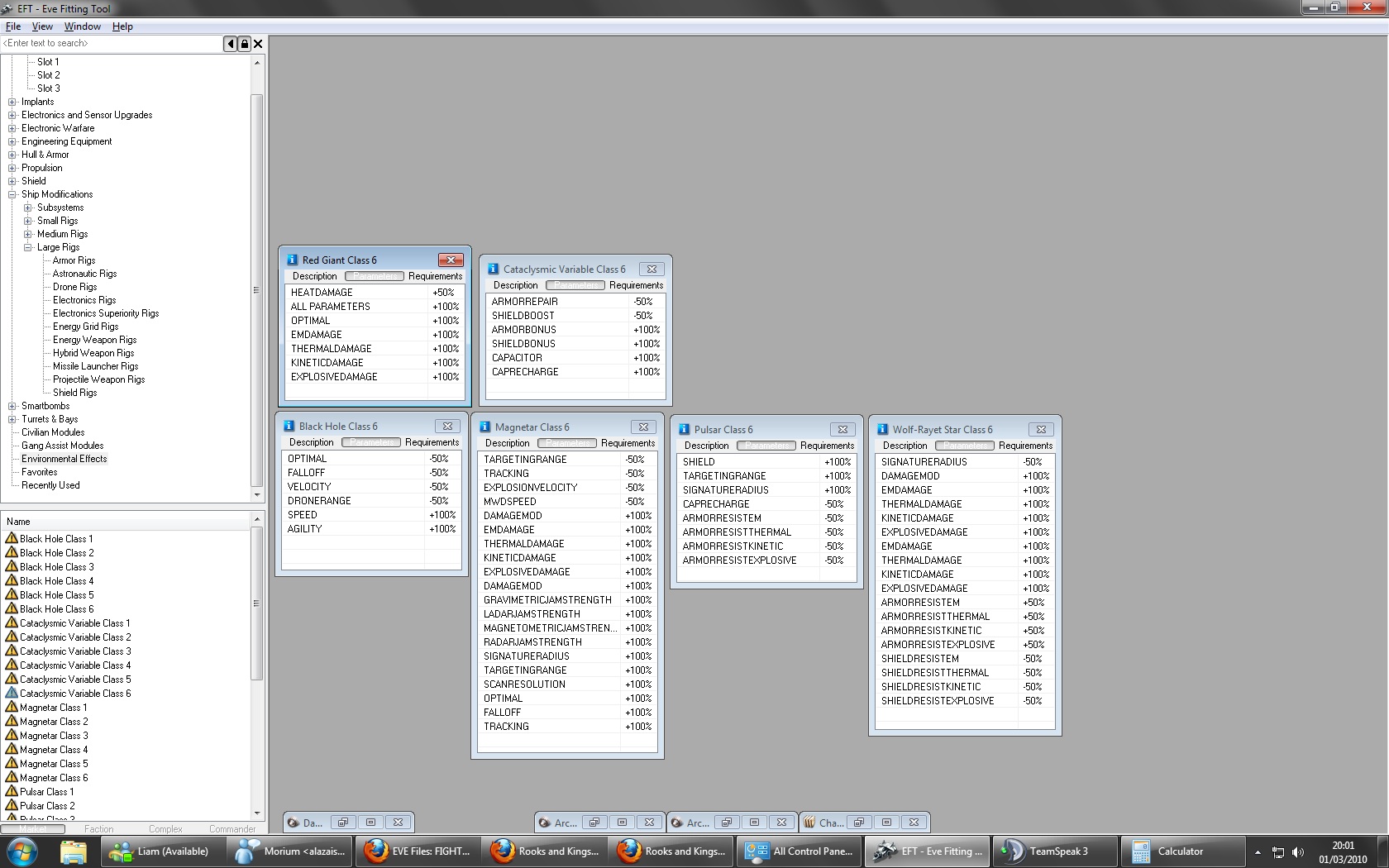Click the item list vertical scrollbar
The width and height of the screenshot is (1389, 868).
(x=257, y=665)
